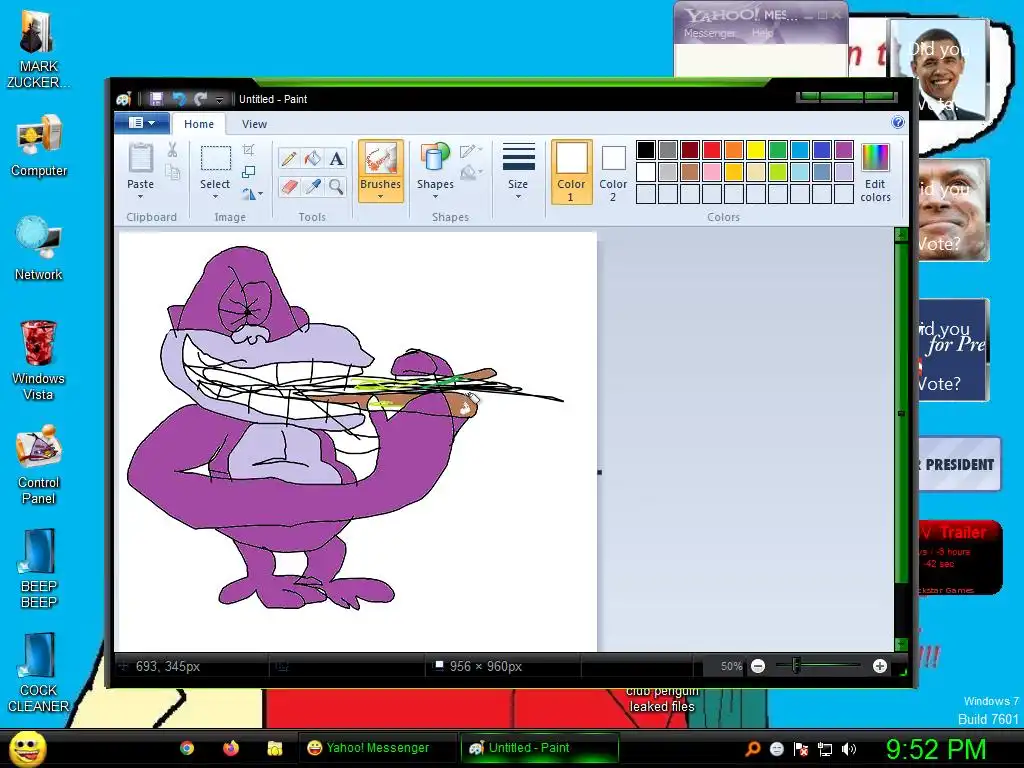Expand the Brushes dropdown arrow
The width and height of the screenshot is (1024, 768).
click(380, 197)
